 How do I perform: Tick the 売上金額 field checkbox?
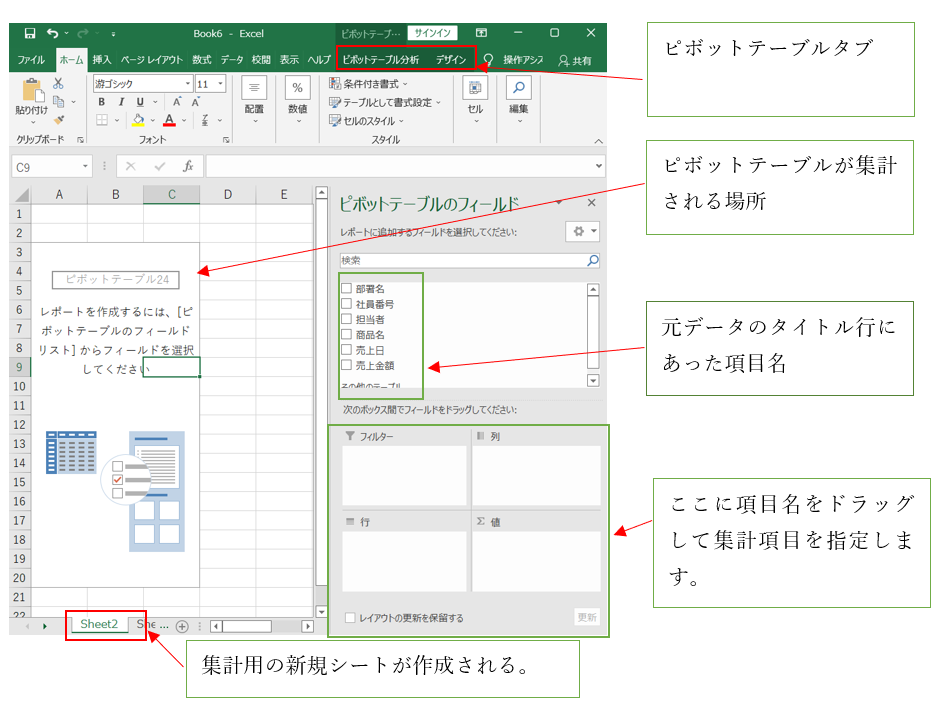pyautogui.click(x=347, y=365)
